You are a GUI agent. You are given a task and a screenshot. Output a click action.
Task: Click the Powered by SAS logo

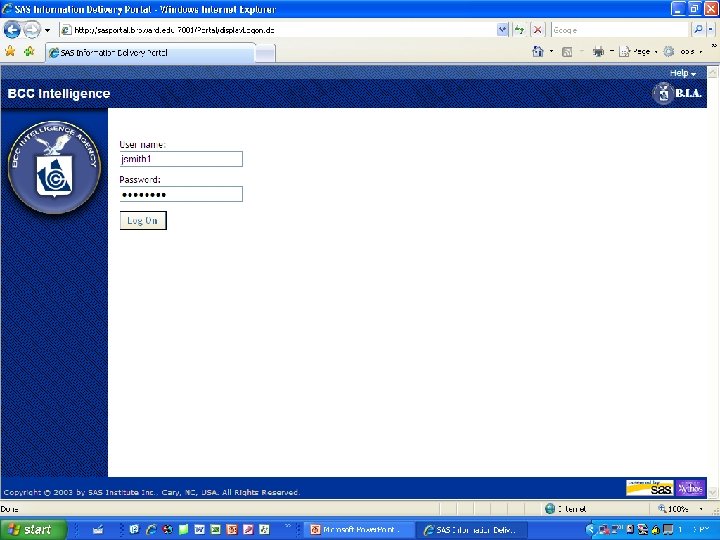click(x=649, y=488)
